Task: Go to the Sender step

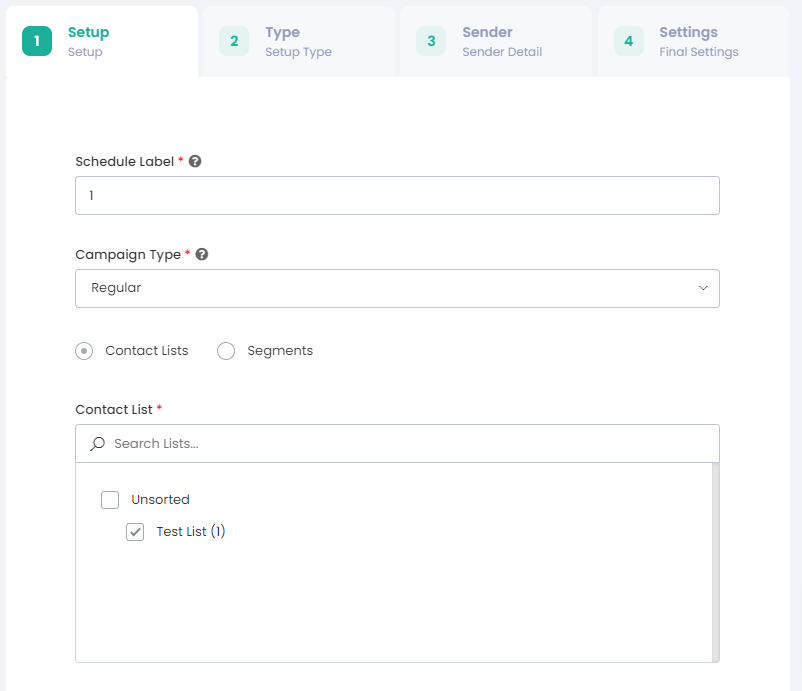Action: (x=487, y=32)
